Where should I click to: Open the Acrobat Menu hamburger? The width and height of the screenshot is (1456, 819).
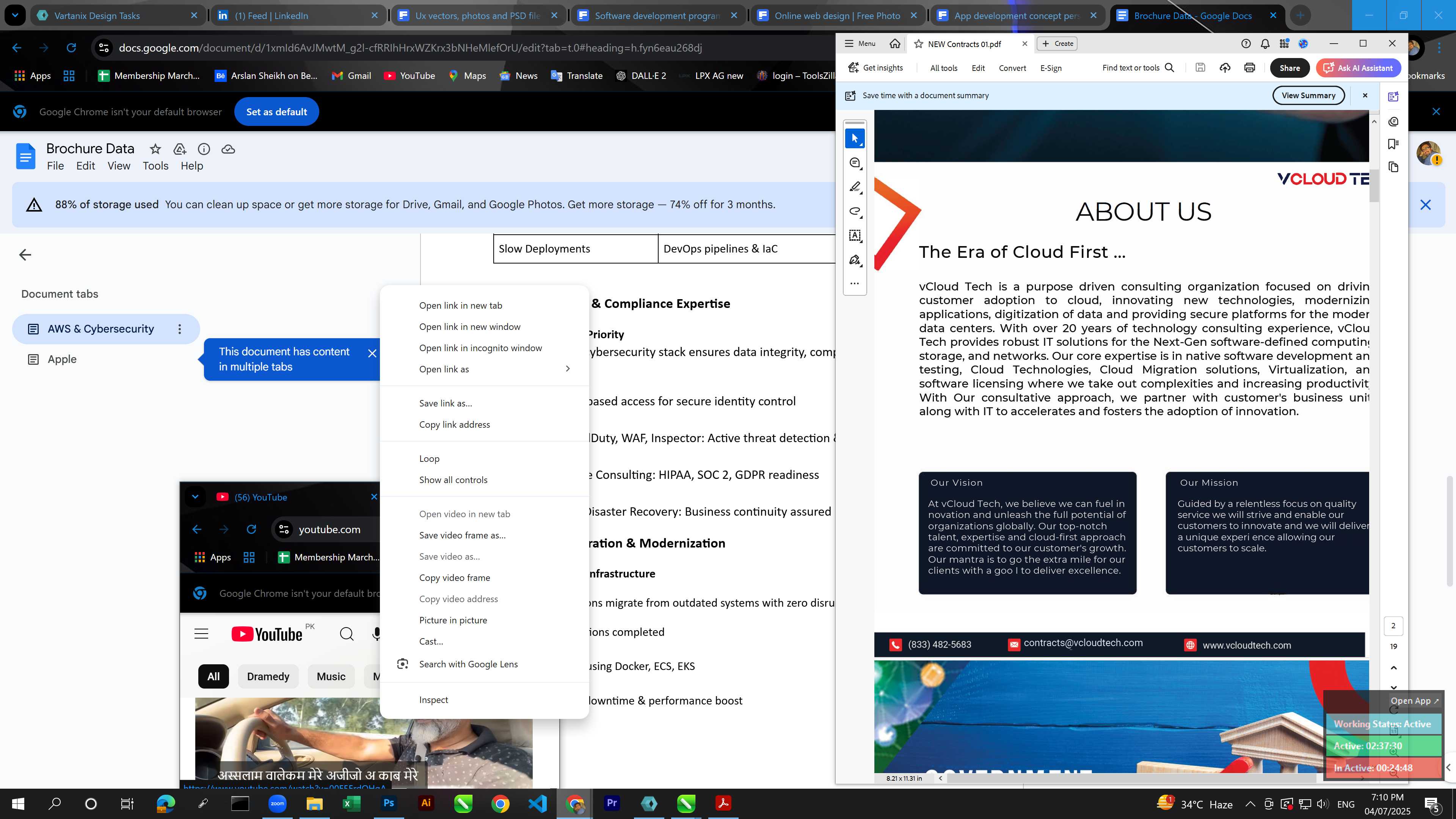tap(860, 44)
